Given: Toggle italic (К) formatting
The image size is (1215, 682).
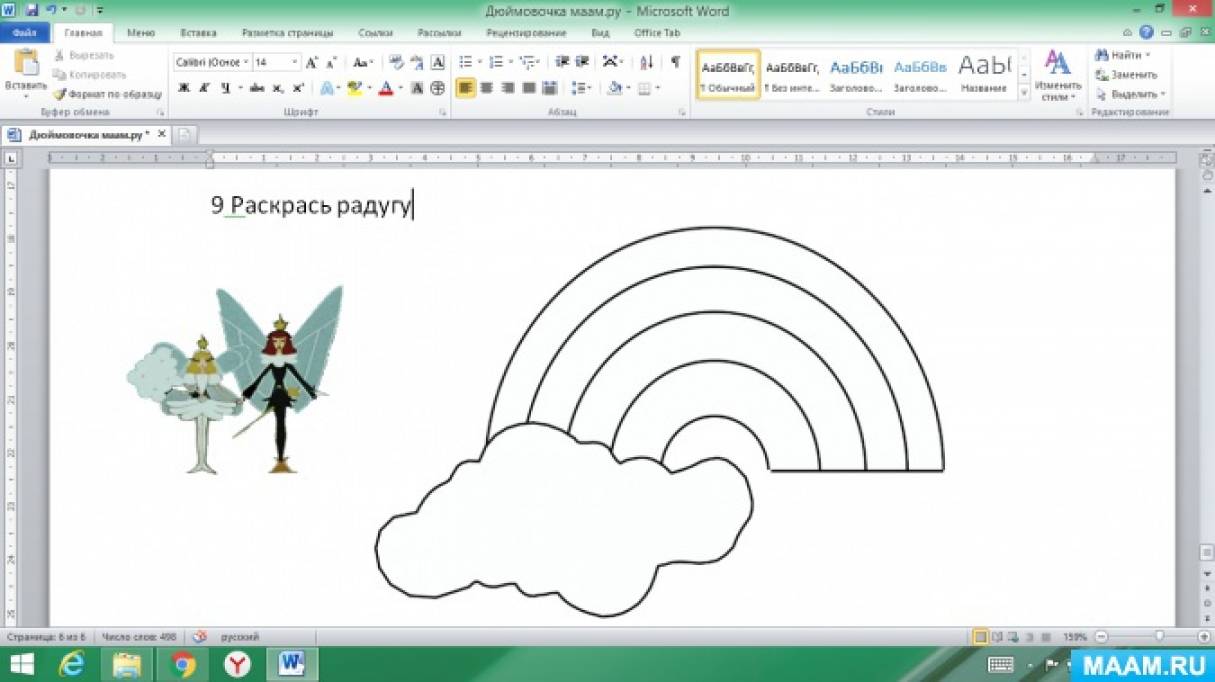Looking at the screenshot, I should [204, 88].
